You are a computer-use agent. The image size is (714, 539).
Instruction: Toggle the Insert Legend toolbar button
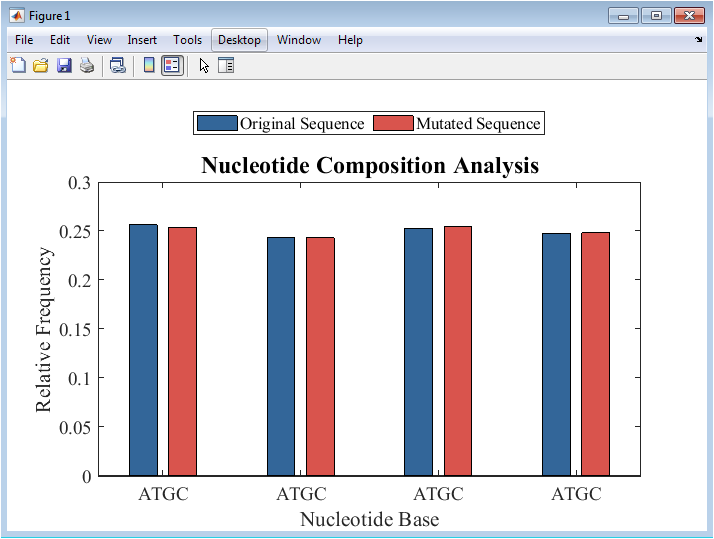[x=171, y=66]
